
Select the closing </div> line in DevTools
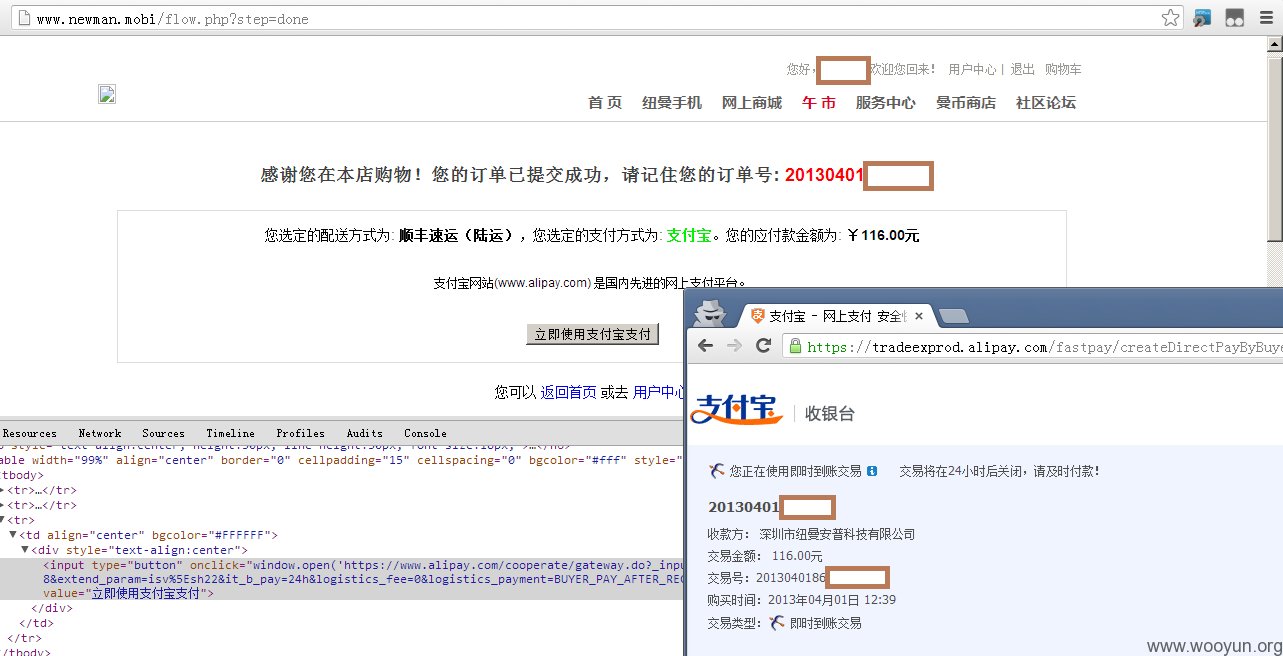pos(52,608)
